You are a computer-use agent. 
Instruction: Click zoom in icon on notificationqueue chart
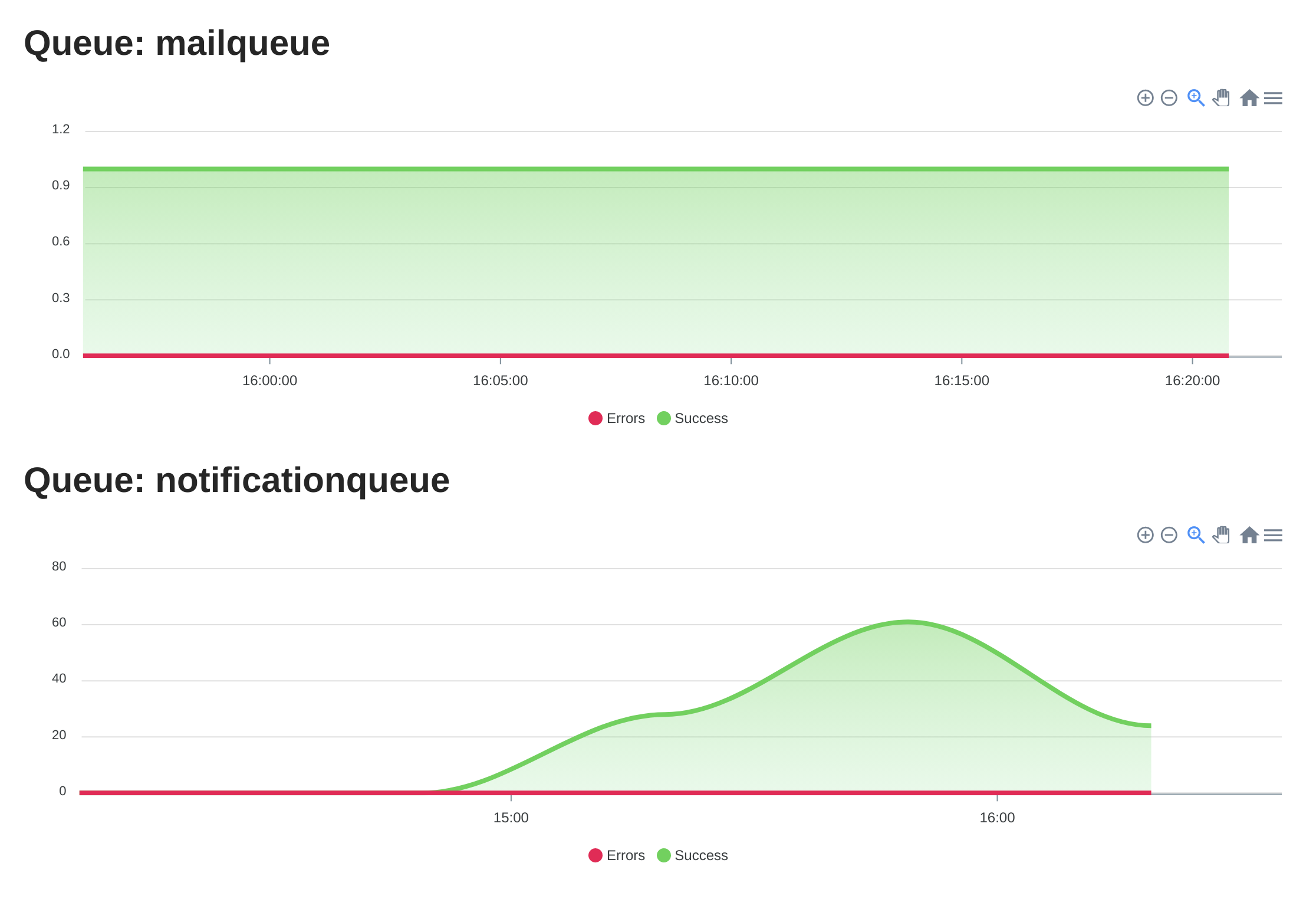coord(1145,535)
